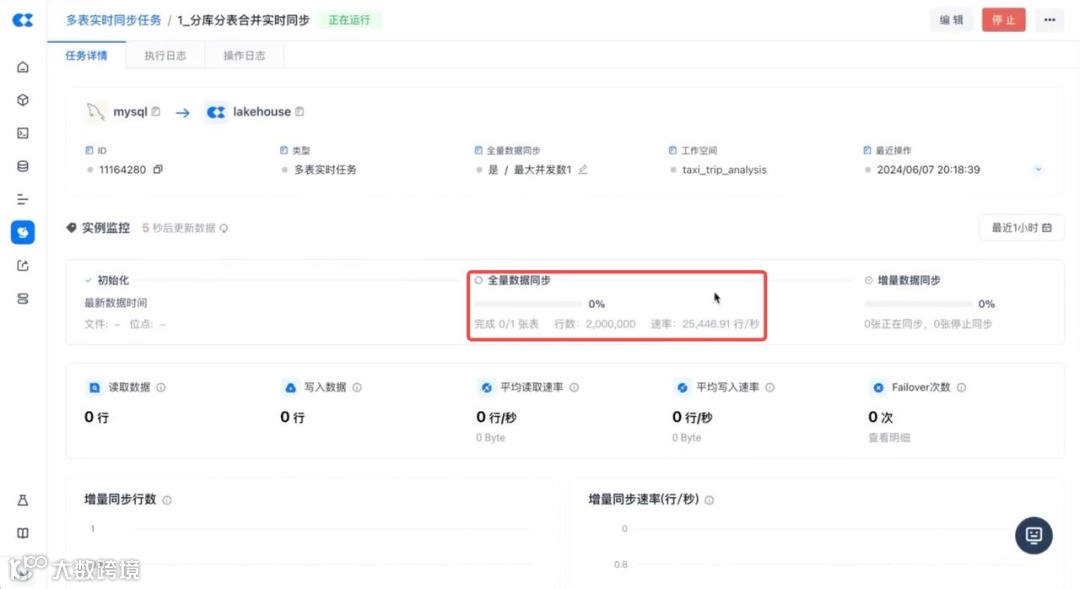The width and height of the screenshot is (1080, 589).
Task: Open the export share icon in sidebar
Action: click(23, 265)
